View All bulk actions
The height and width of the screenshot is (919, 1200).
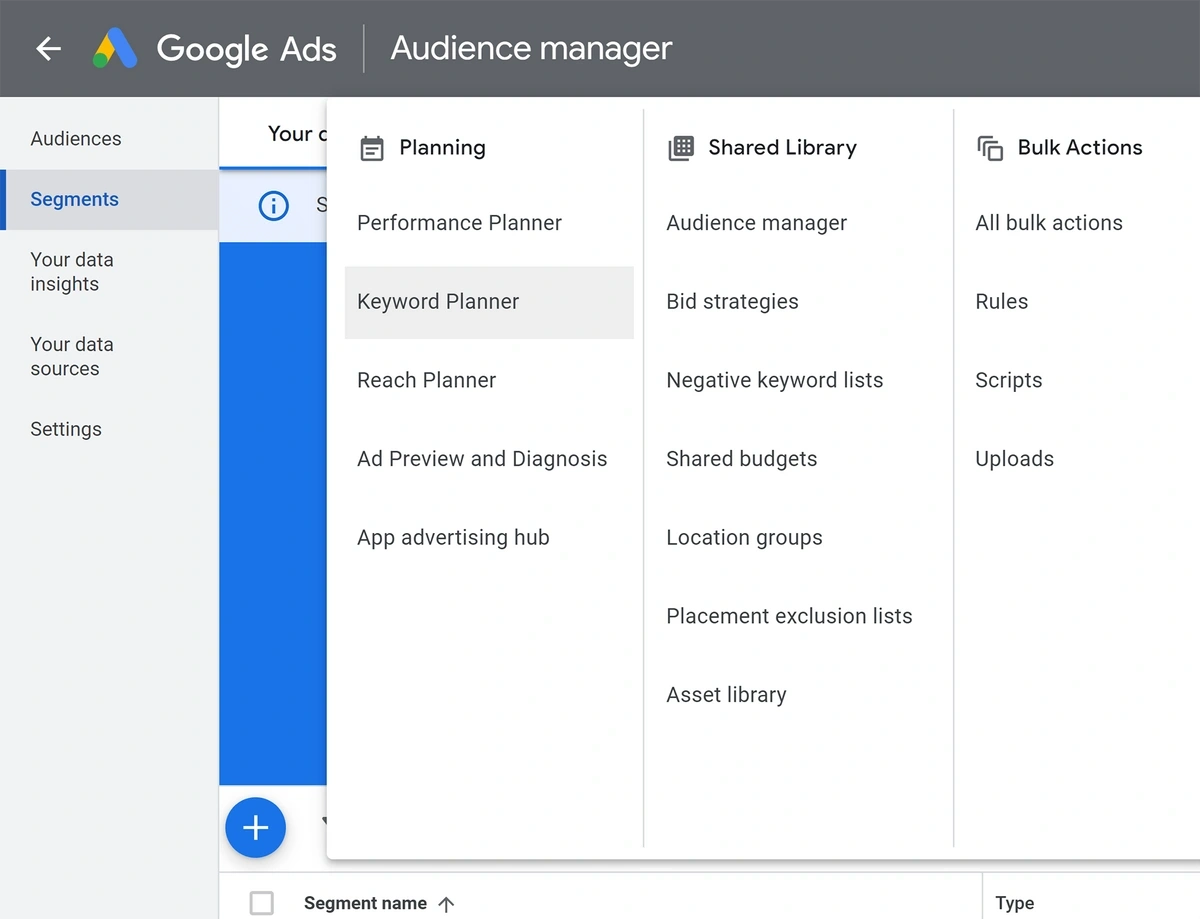[x=1049, y=223]
